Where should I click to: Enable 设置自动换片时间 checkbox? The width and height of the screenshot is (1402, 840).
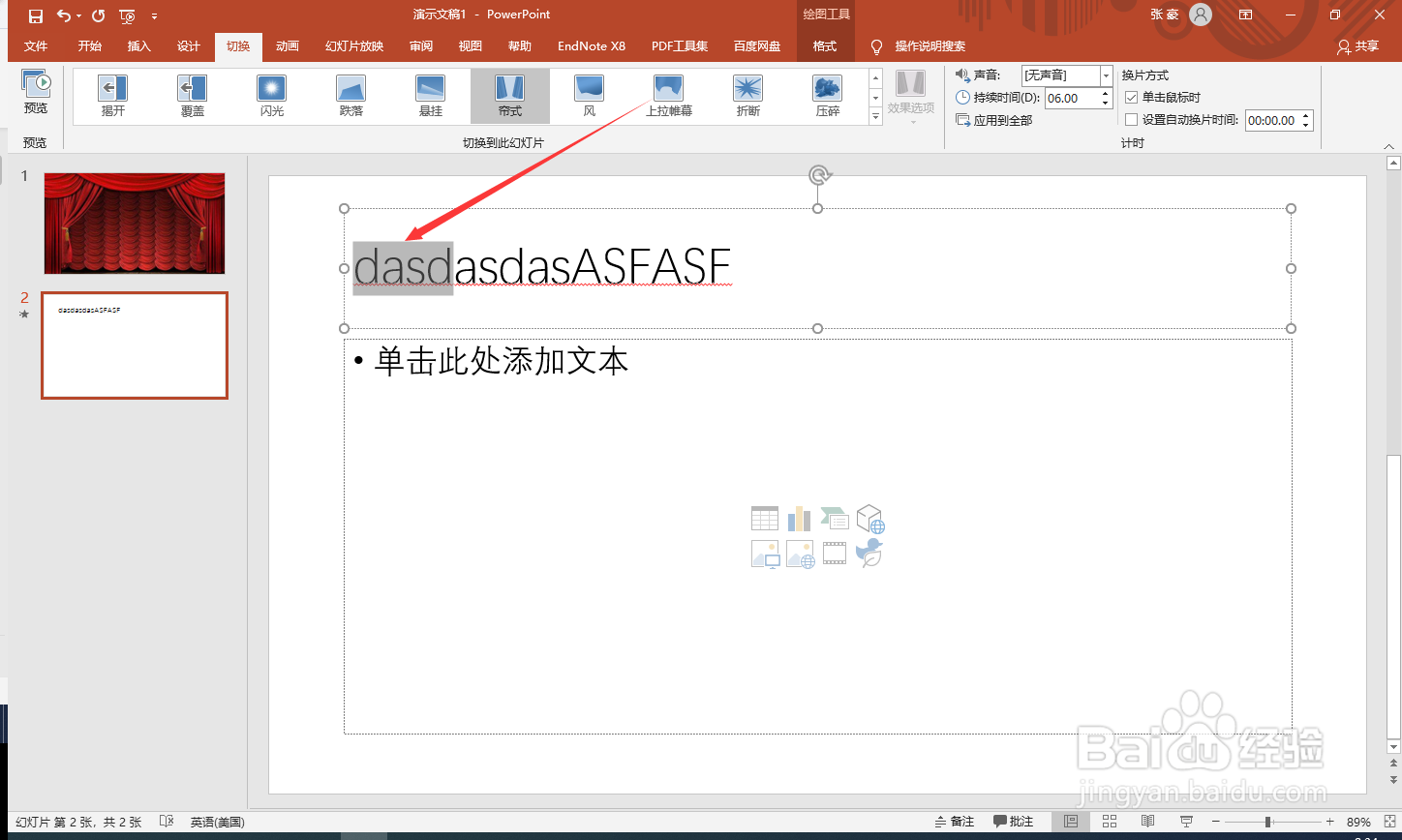point(1132,120)
